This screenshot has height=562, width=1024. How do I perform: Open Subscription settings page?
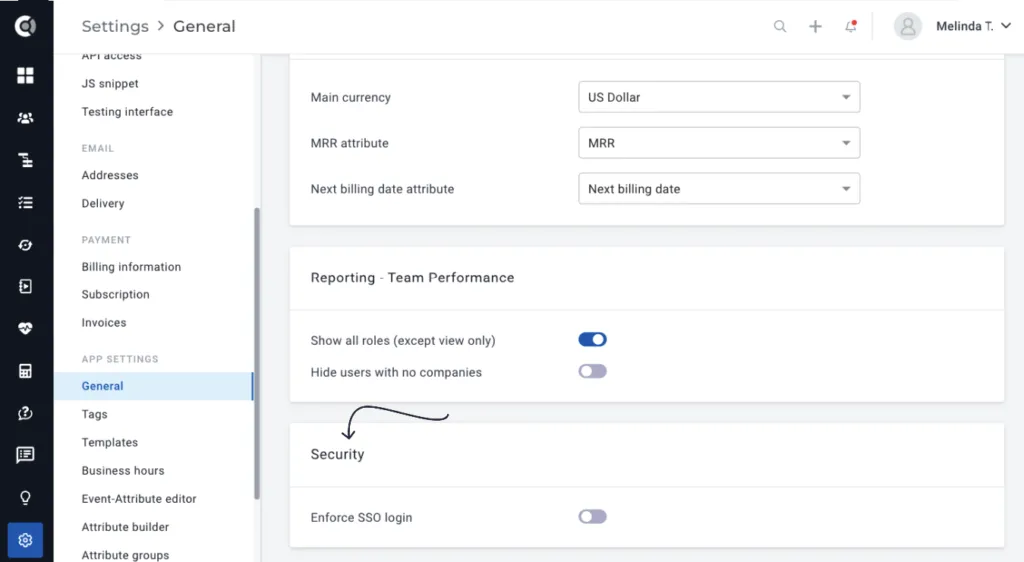116,294
